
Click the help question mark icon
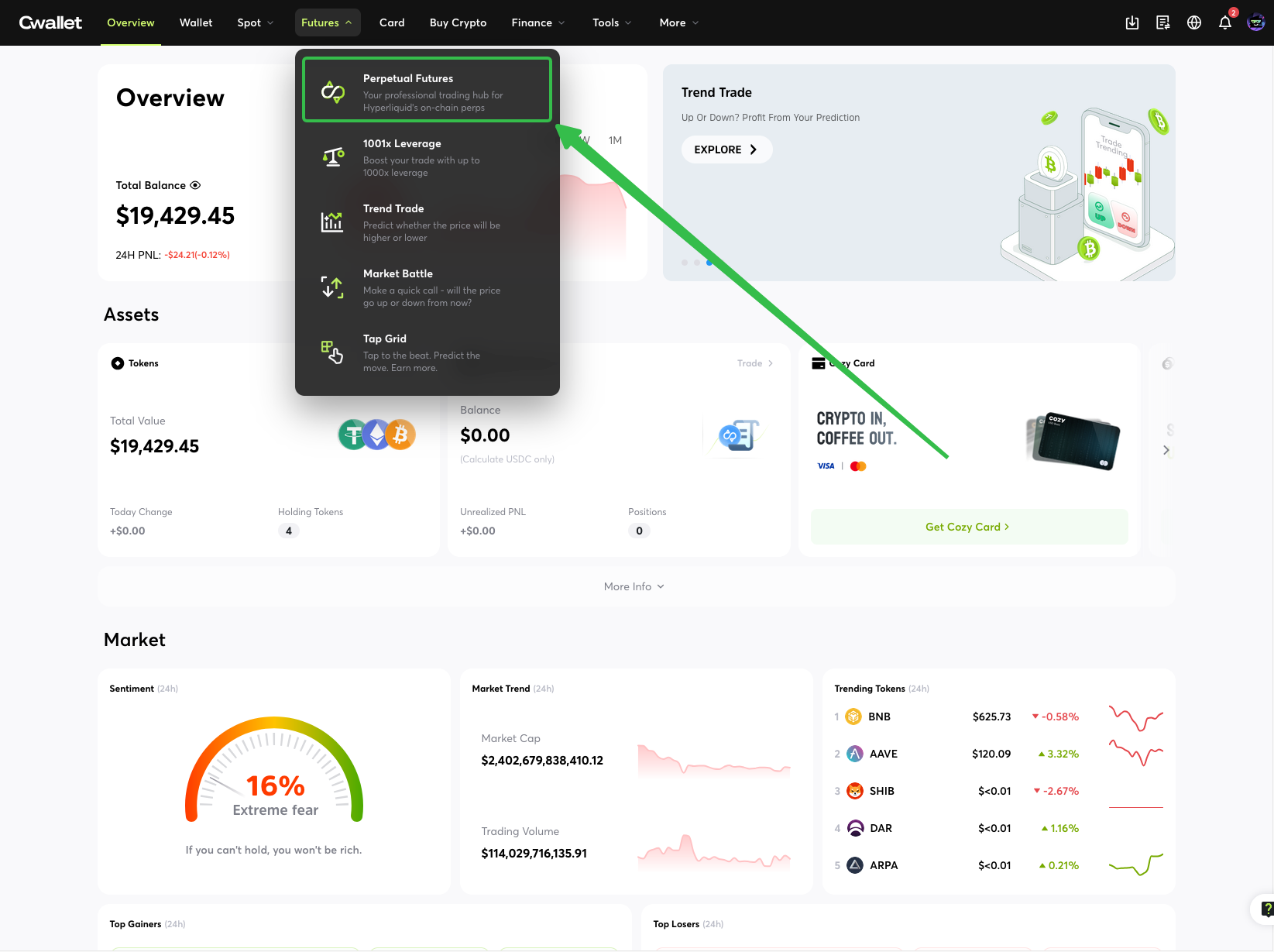click(1266, 908)
